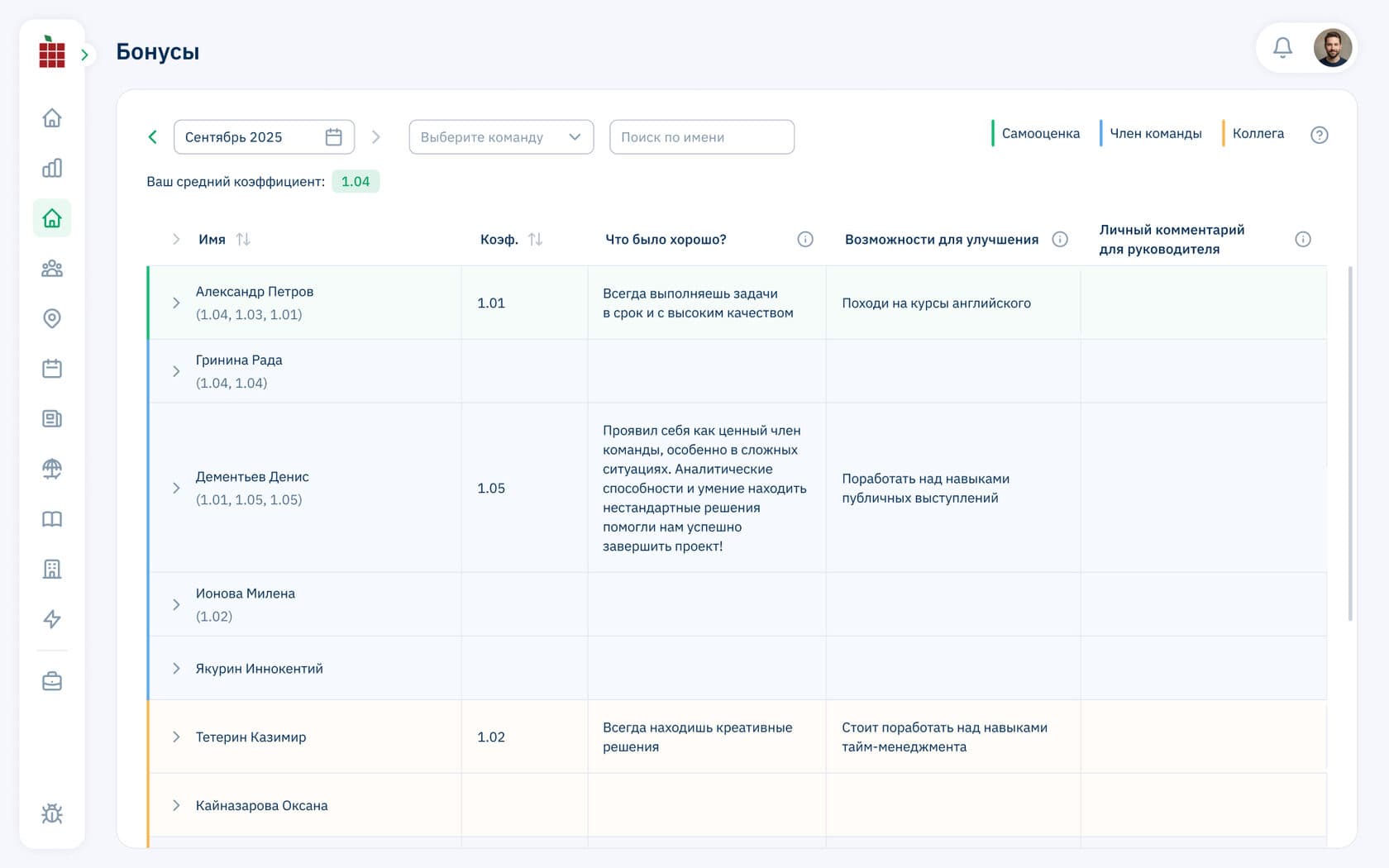Open the team people icon in sidebar
Screen dimensions: 1389x868
pyautogui.click(x=52, y=269)
